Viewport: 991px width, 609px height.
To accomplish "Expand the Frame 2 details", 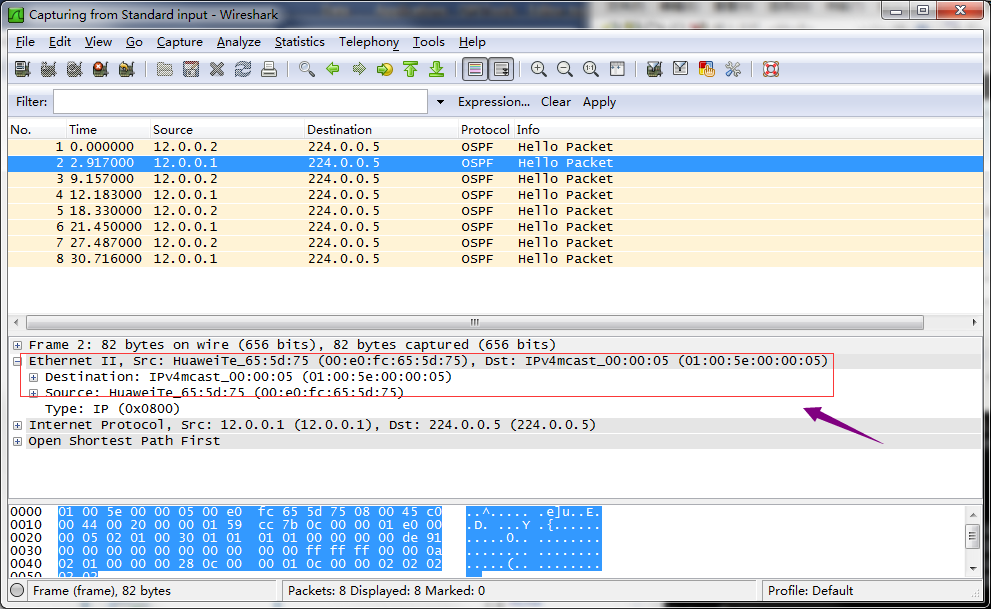I will click(18, 346).
